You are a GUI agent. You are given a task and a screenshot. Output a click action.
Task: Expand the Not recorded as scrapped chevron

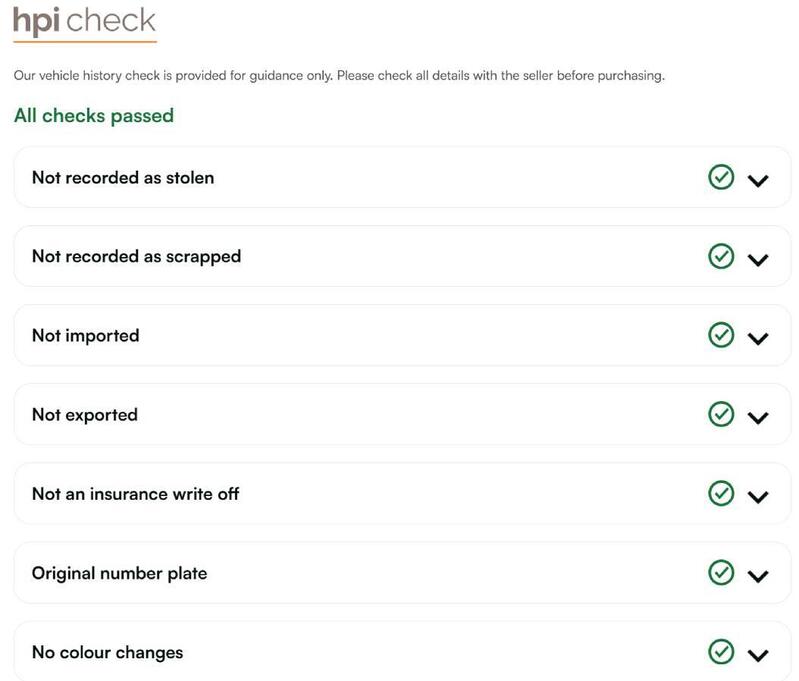click(x=758, y=260)
